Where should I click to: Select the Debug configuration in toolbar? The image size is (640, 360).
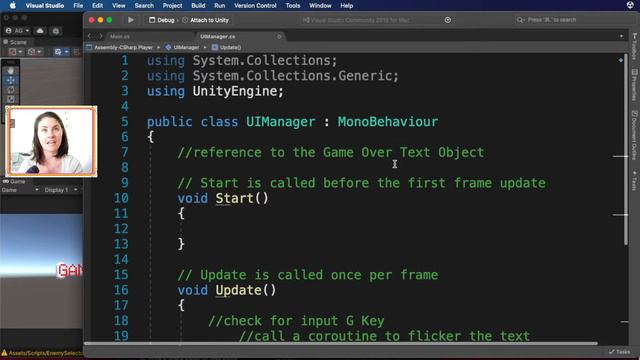click(x=162, y=20)
